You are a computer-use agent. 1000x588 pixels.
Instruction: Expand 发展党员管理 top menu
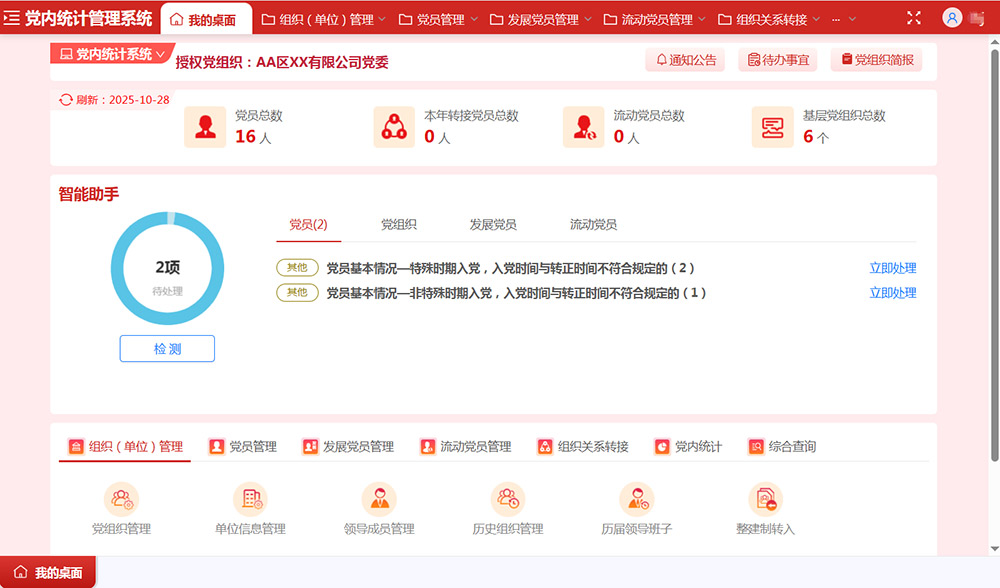coord(541,20)
